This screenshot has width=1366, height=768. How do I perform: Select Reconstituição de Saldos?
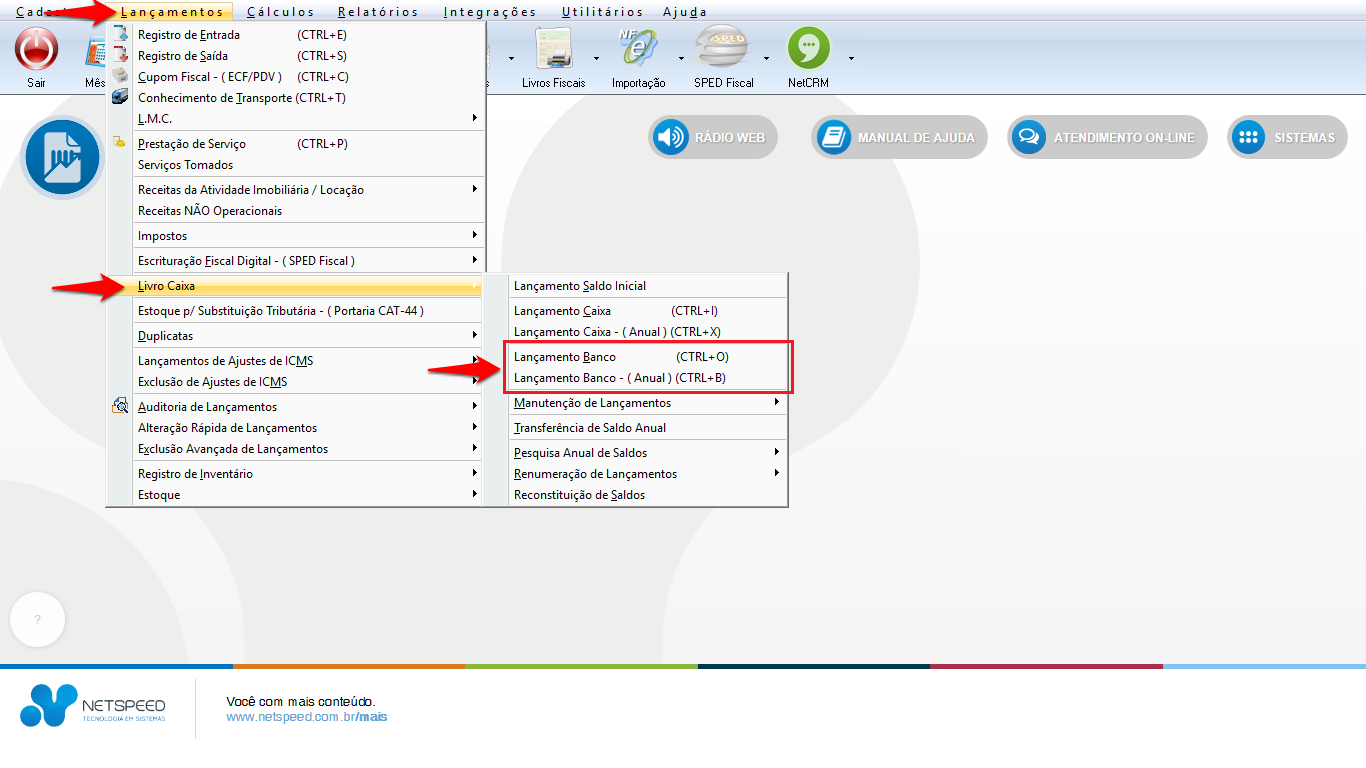tap(648, 495)
